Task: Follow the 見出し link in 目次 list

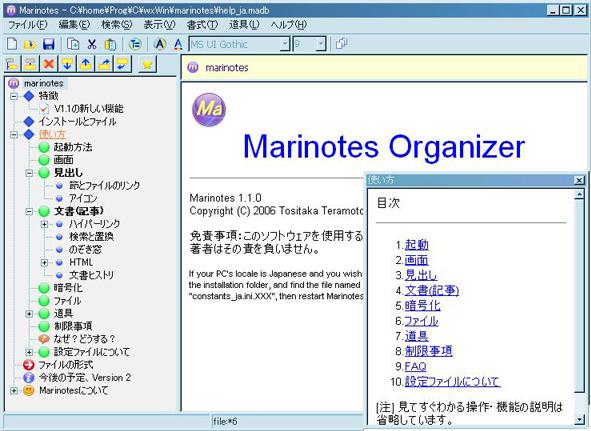Action: point(421,275)
